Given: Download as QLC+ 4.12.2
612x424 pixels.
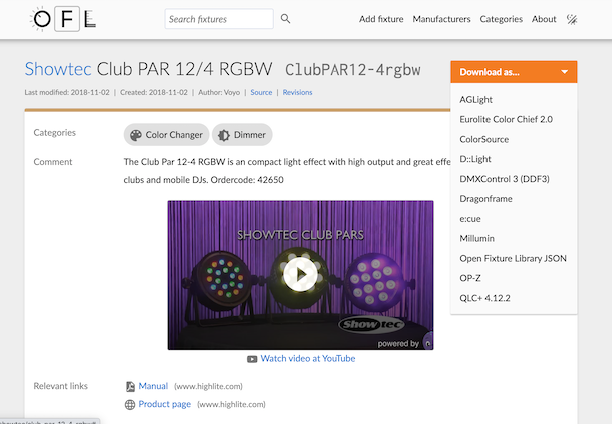Looking at the screenshot, I should (514, 298).
